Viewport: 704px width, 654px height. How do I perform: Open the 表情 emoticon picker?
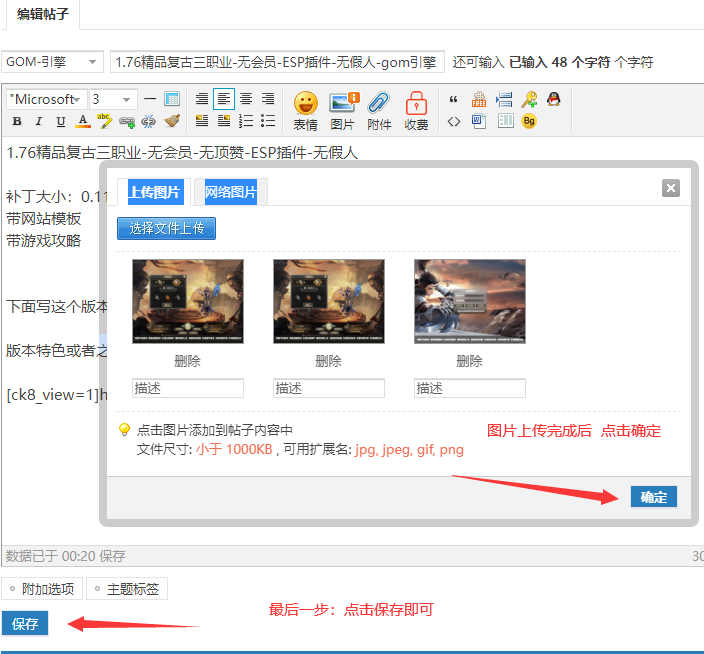(305, 110)
